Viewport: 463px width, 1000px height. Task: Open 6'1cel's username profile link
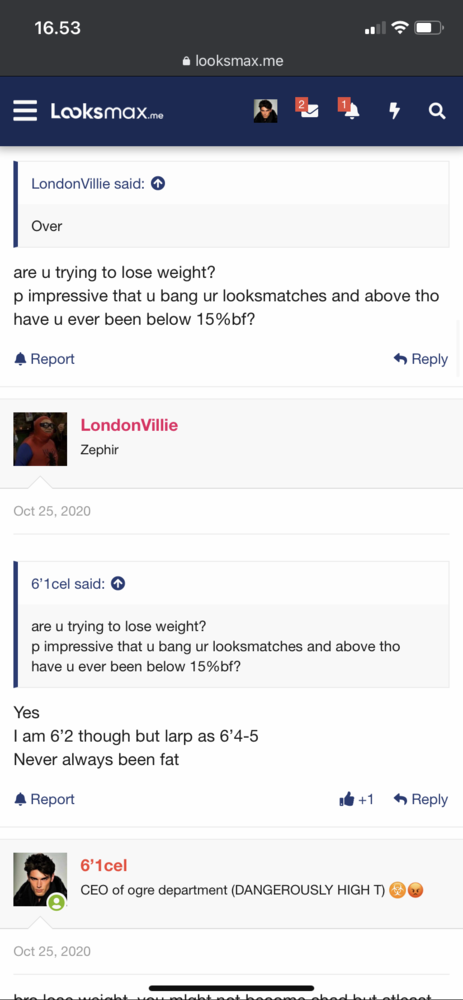(x=104, y=865)
